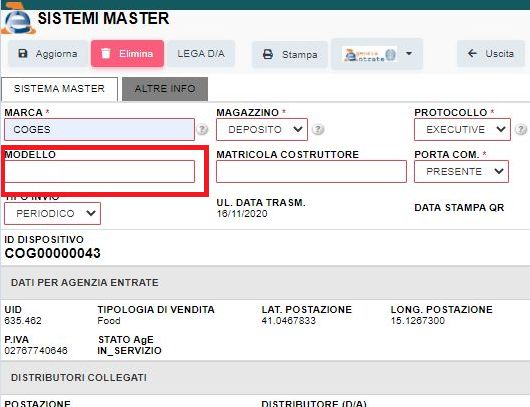Click the Stampa print button
Viewport: 530px width, 407px height.
point(290,54)
